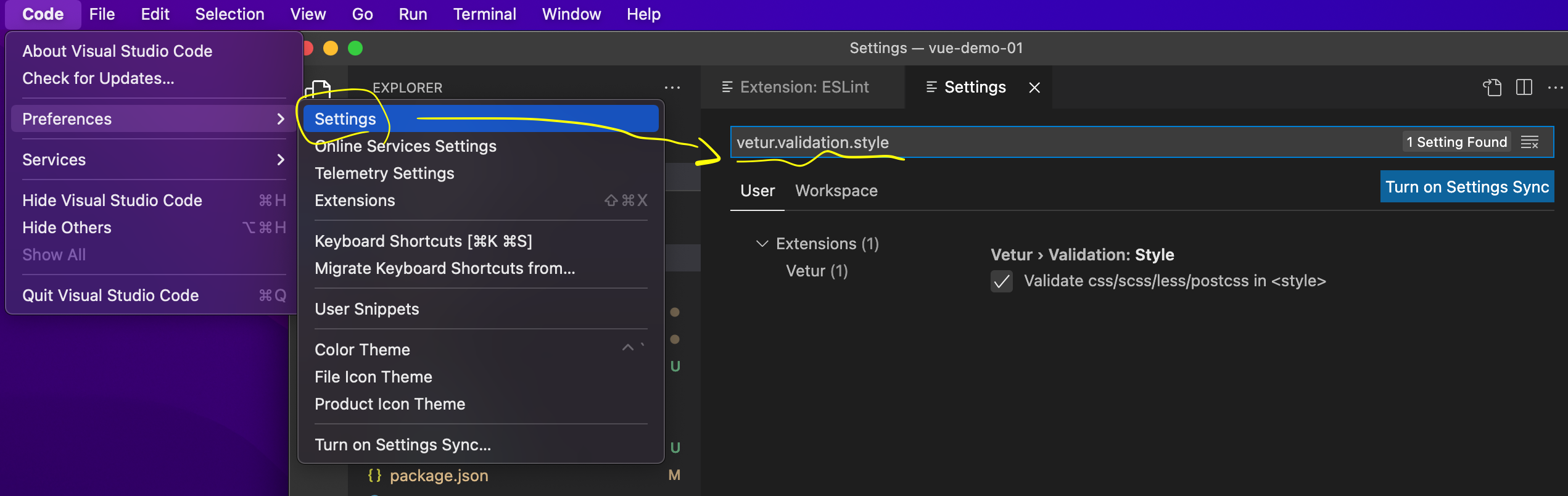Open the Explorer files icon in activity bar
Screen dimensions: 1568x496
click(319, 88)
